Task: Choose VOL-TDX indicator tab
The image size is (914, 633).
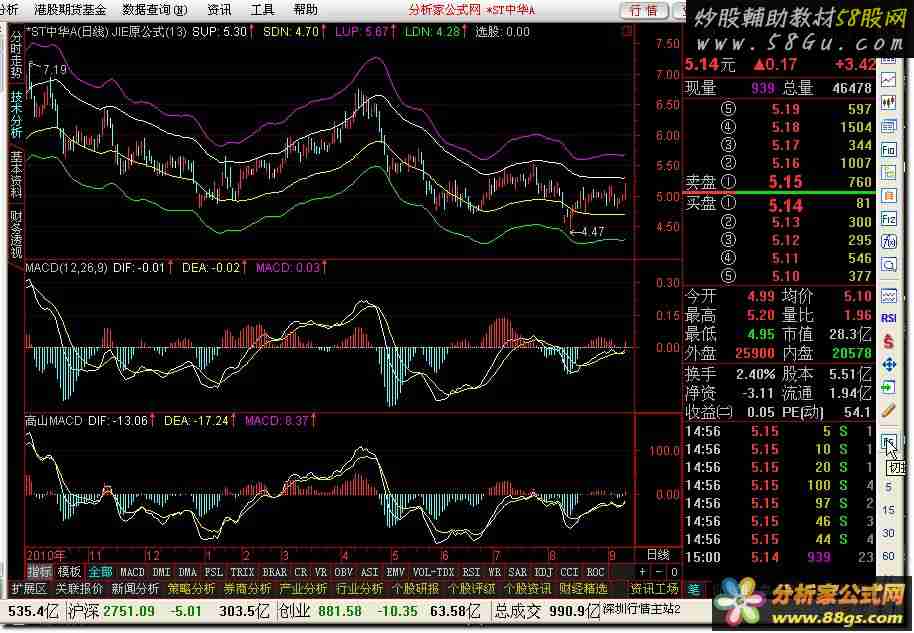Action: click(433, 572)
